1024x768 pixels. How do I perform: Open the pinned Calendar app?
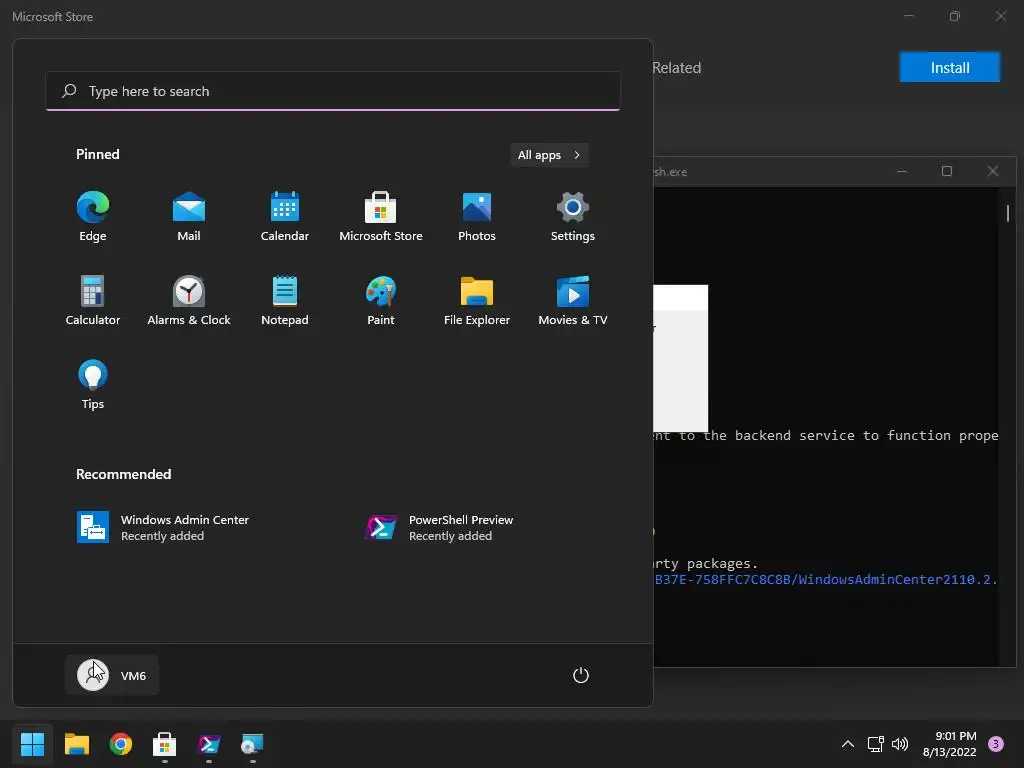pos(285,216)
